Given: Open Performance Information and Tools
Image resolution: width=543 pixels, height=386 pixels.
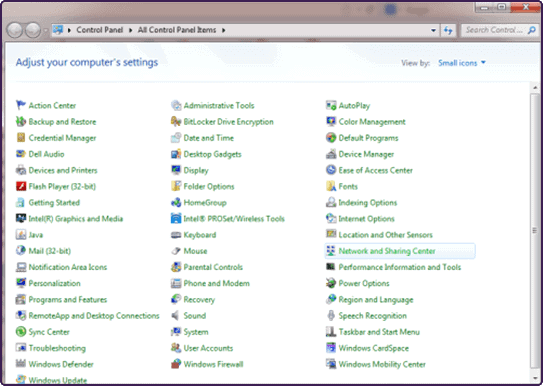Looking at the screenshot, I should (x=400, y=267).
